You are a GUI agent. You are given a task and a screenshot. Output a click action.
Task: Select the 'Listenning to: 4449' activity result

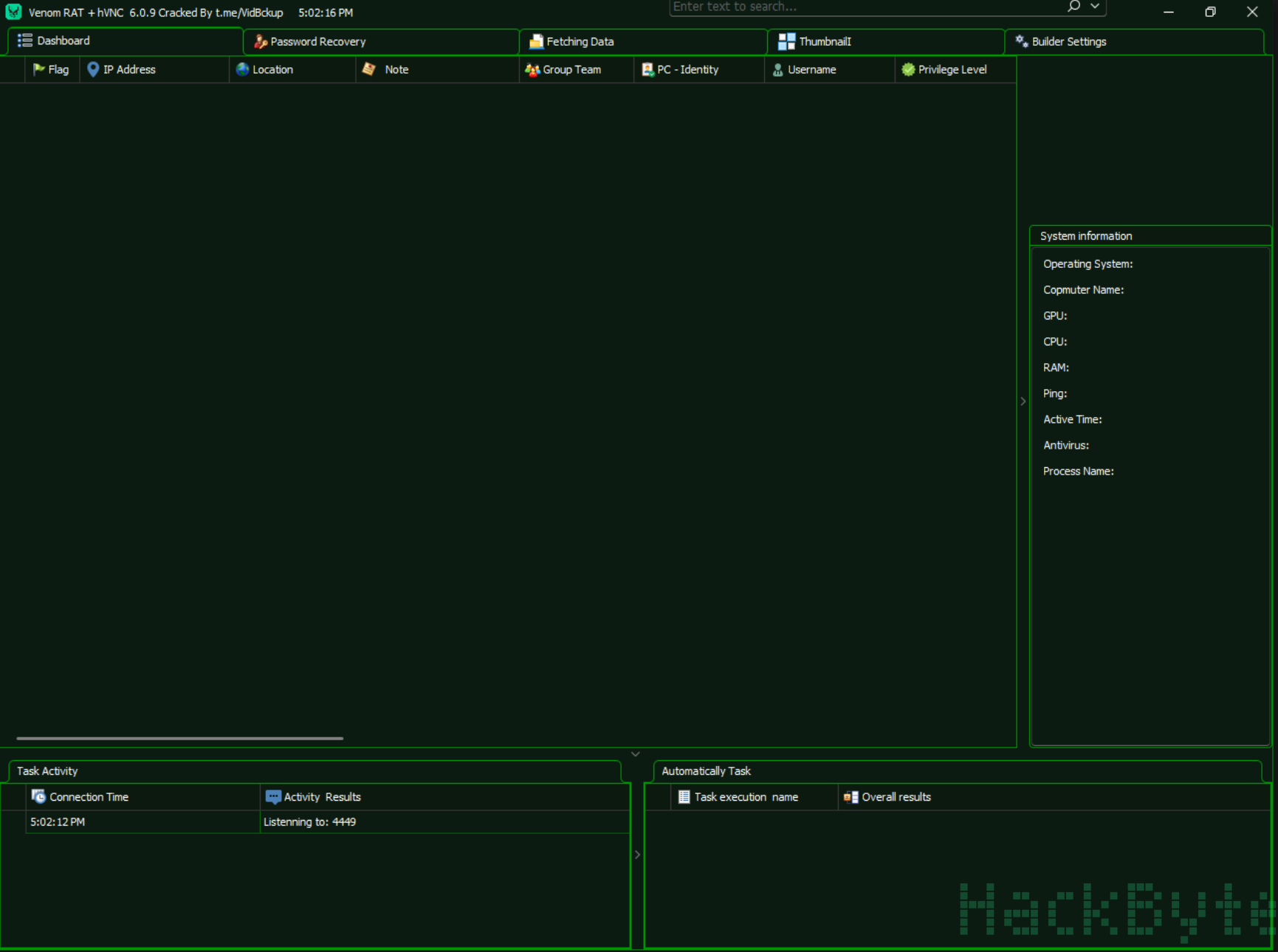tap(445, 822)
